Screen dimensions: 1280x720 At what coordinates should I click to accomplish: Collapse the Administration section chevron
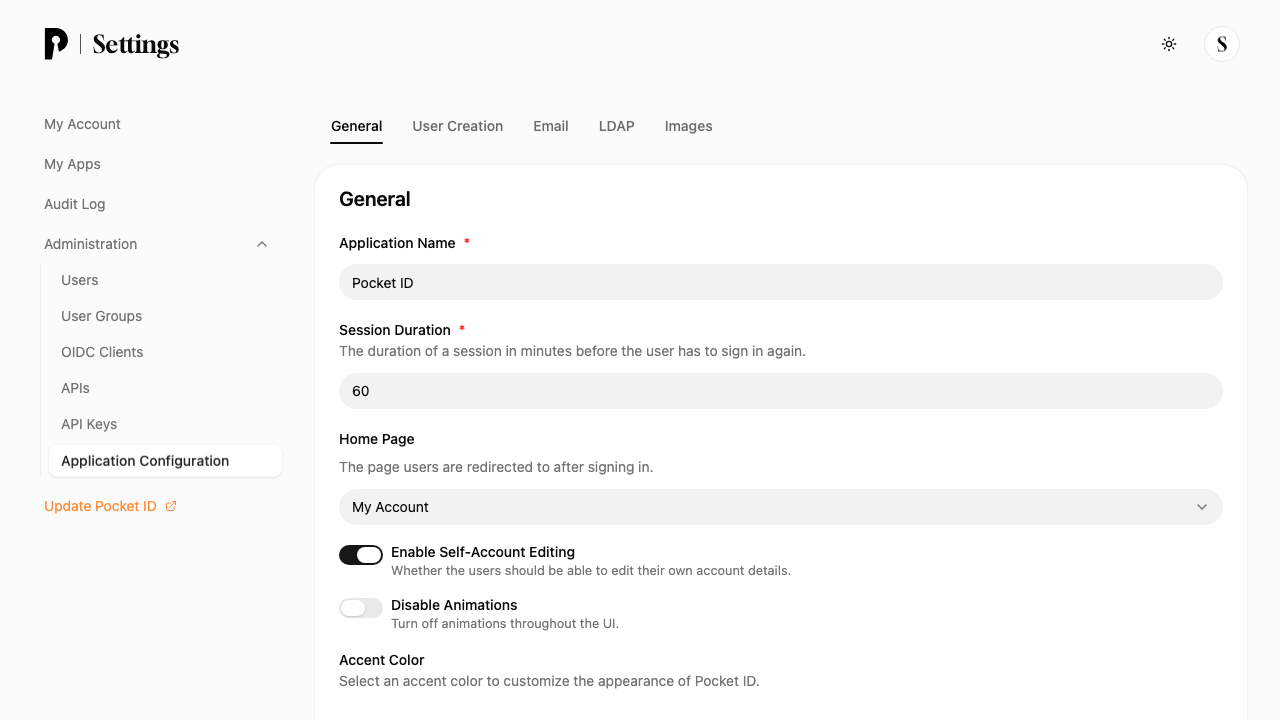coord(262,244)
